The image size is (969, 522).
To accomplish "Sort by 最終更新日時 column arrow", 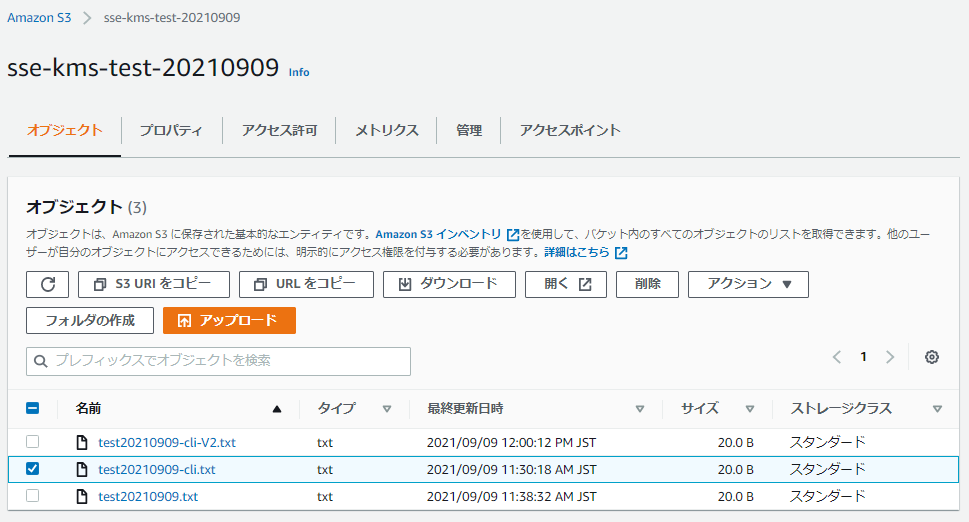I will [x=640, y=409].
